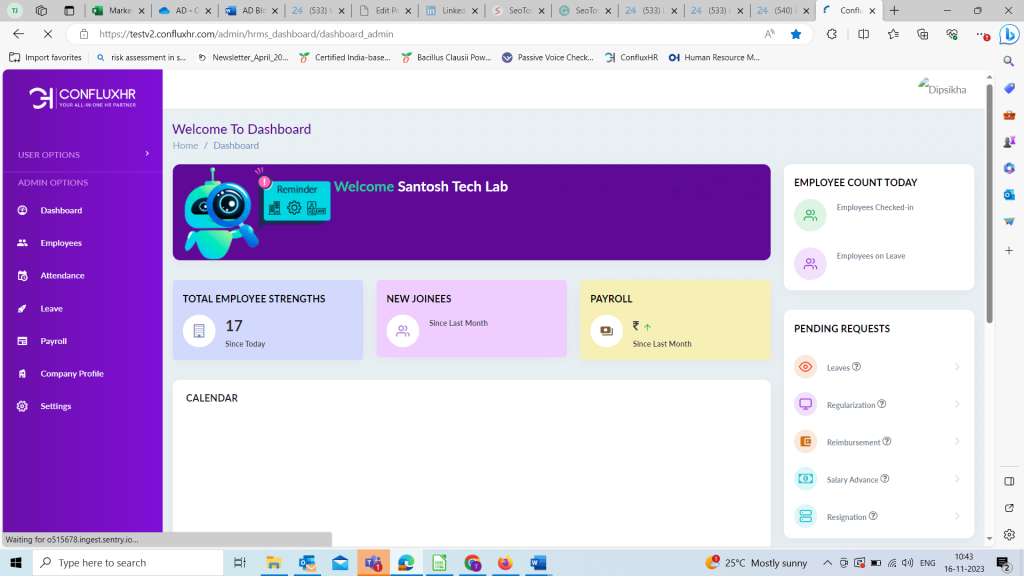The width and height of the screenshot is (1024, 576).
Task: Click the Salary Advance money icon
Action: [x=805, y=479]
